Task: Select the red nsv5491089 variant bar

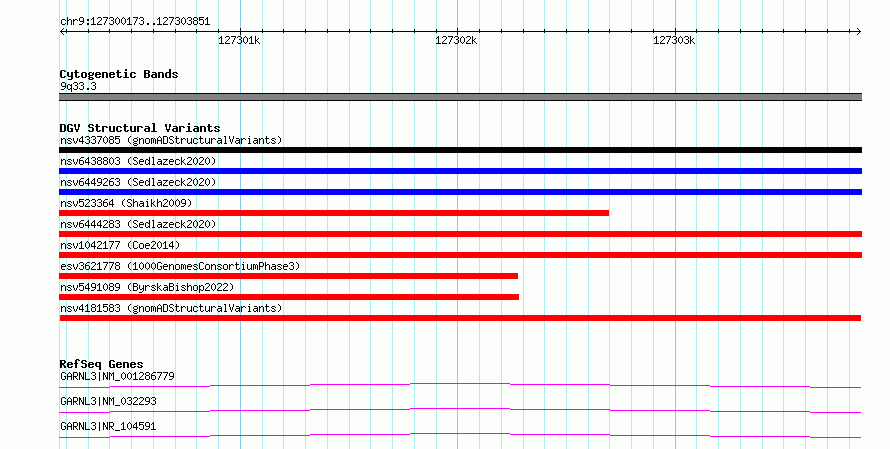Action: coord(289,297)
